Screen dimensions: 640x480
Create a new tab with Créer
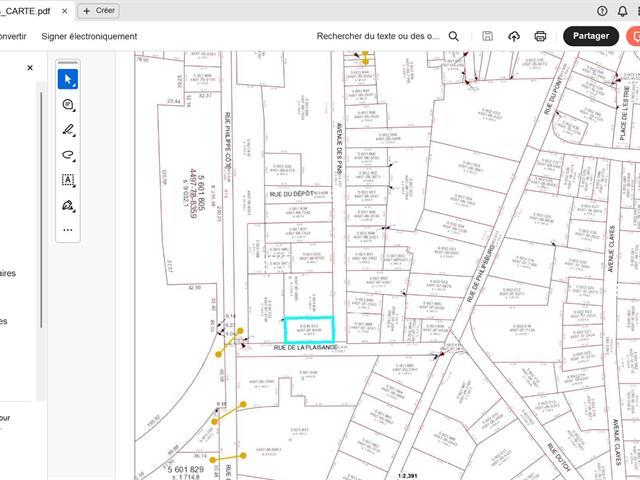point(98,10)
